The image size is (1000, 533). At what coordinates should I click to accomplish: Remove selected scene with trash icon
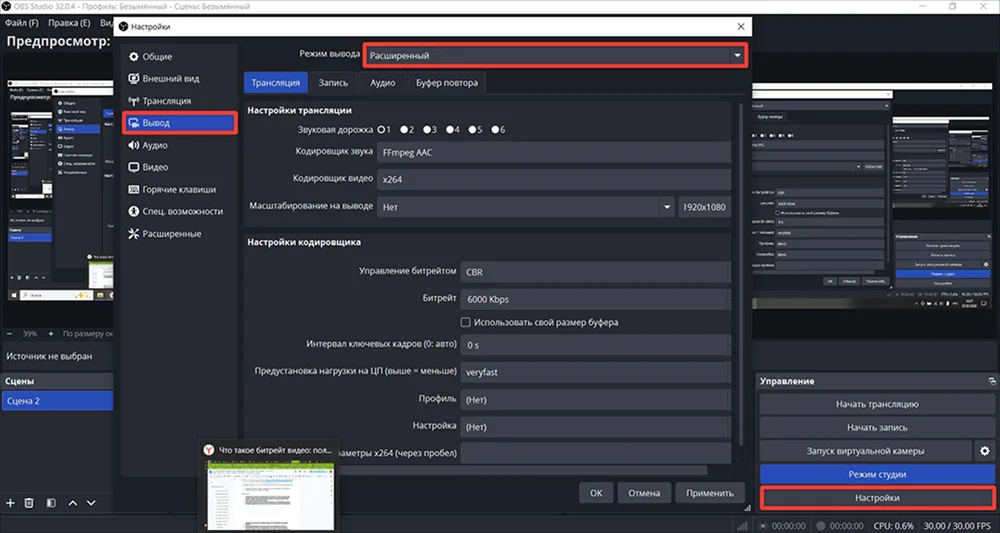(29, 503)
